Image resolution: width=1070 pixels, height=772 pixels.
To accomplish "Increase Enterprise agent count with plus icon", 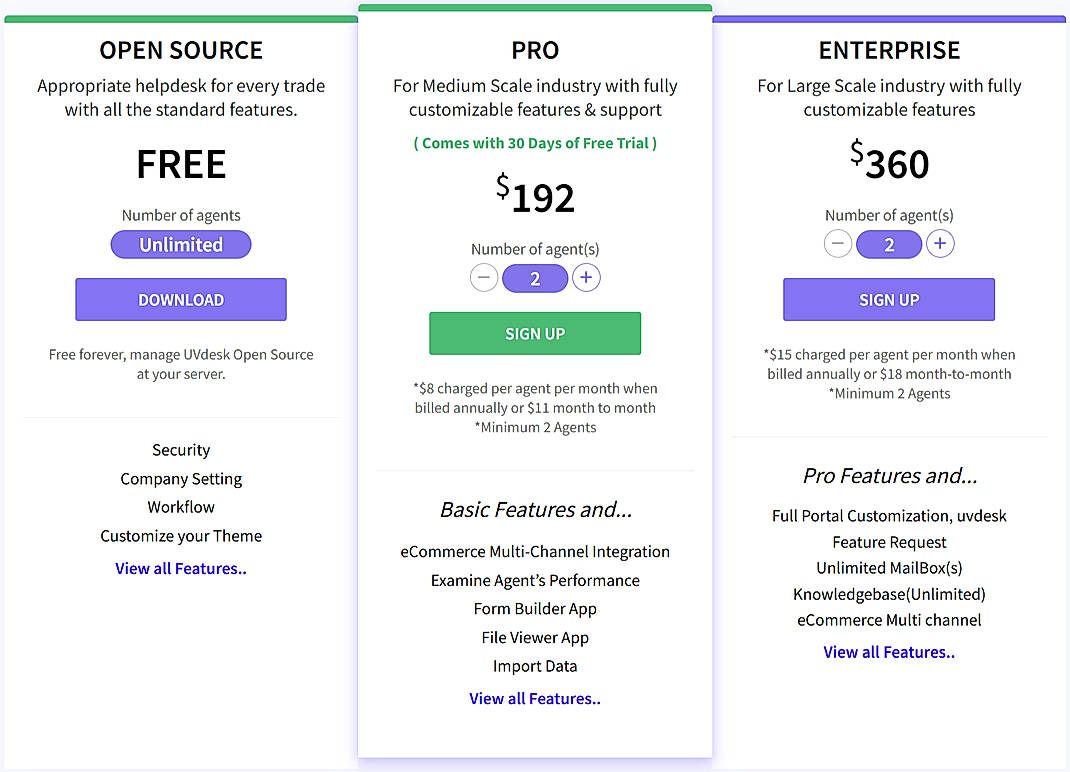I will [x=940, y=243].
